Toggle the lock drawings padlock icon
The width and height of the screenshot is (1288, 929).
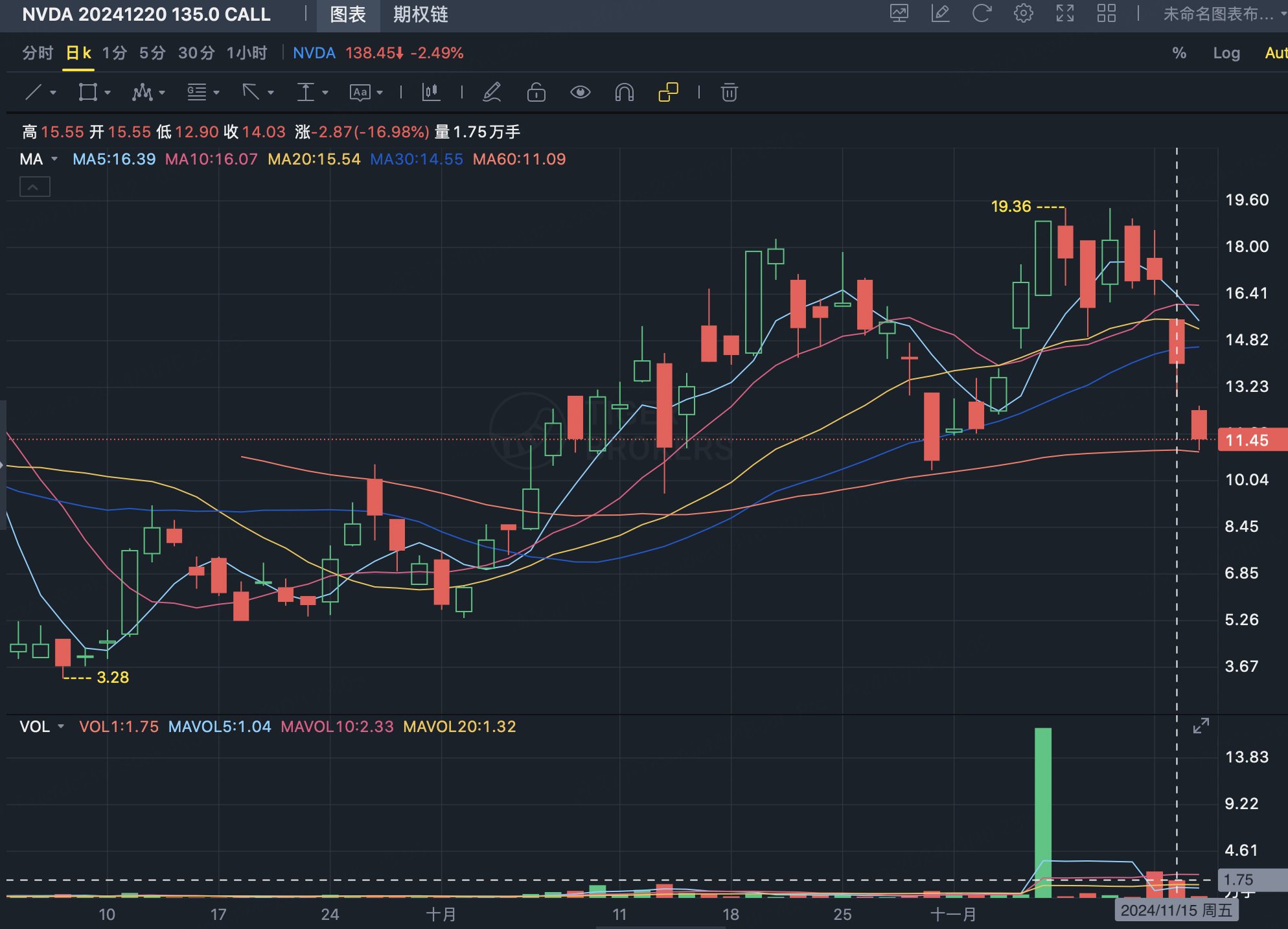(536, 93)
